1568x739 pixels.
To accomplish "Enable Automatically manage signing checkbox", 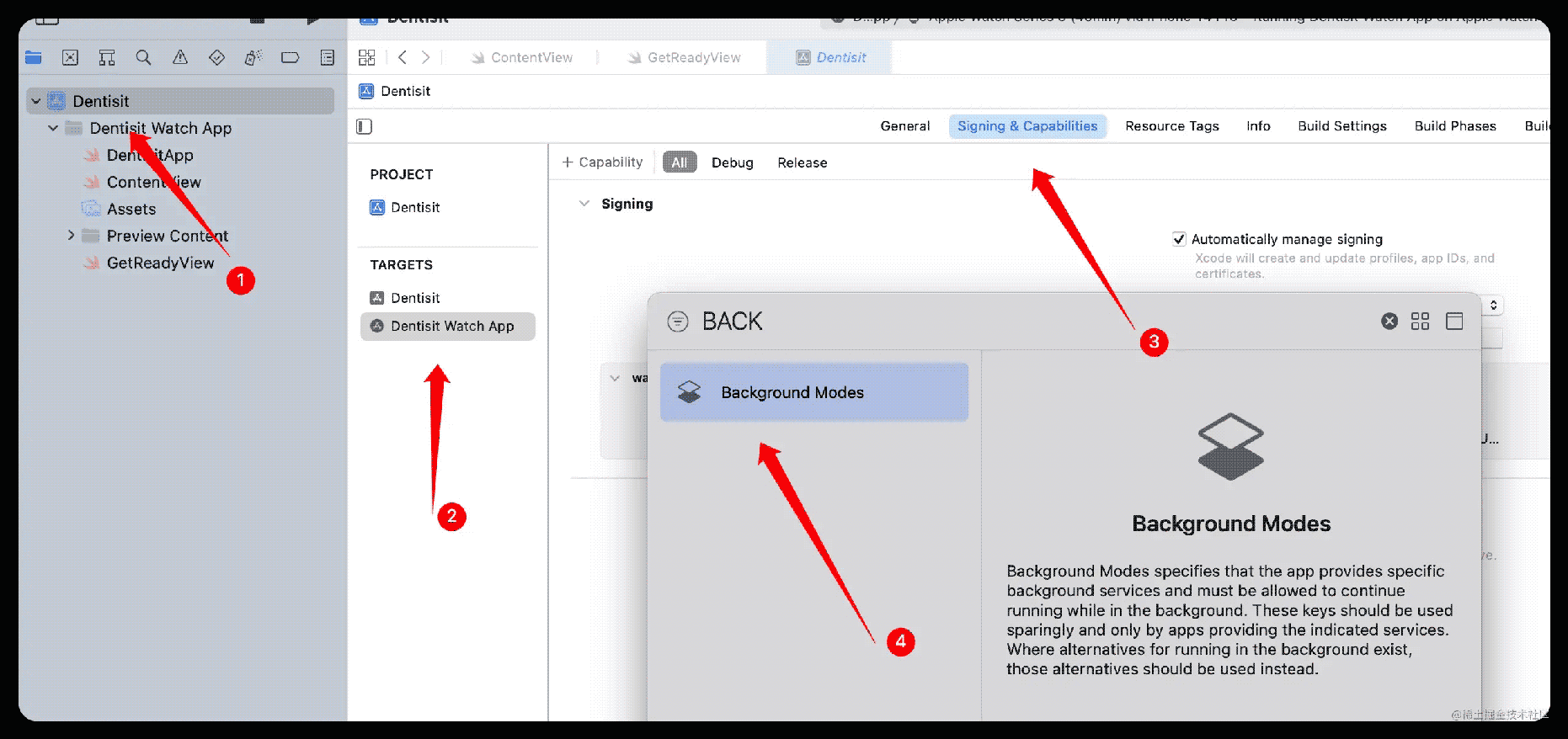I will 1179,239.
